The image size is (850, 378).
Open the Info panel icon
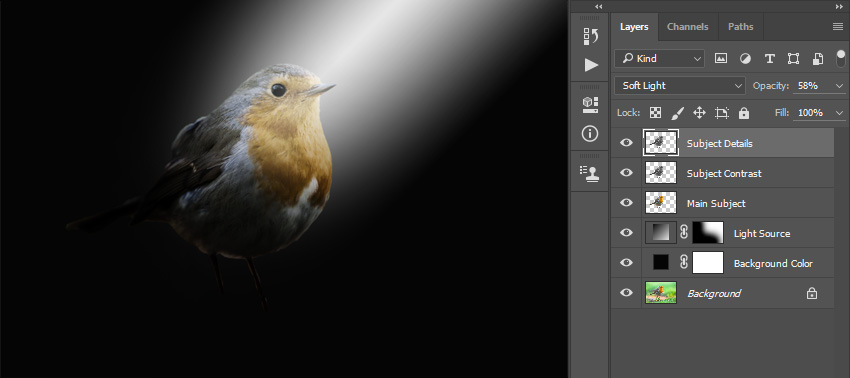click(x=590, y=133)
